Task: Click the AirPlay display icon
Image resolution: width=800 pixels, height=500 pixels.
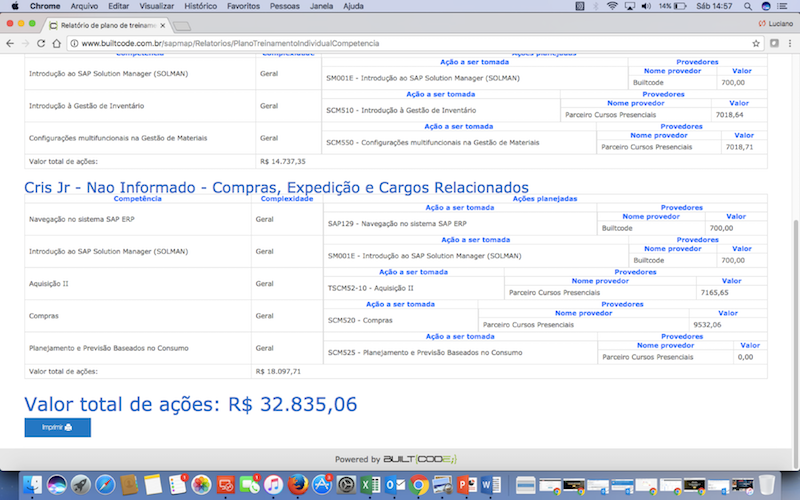Action: pos(630,6)
